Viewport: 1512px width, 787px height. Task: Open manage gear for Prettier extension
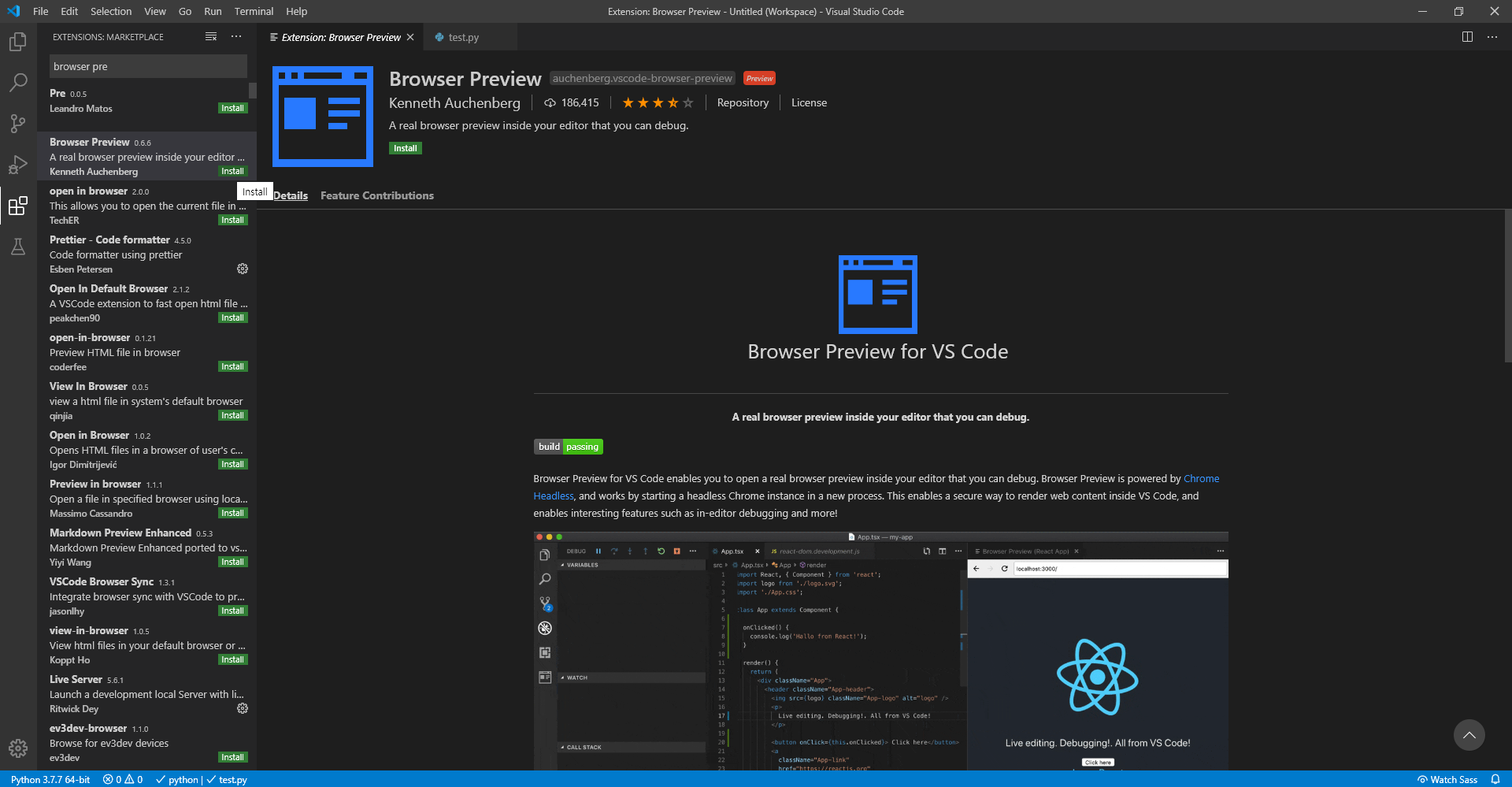pyautogui.click(x=243, y=269)
